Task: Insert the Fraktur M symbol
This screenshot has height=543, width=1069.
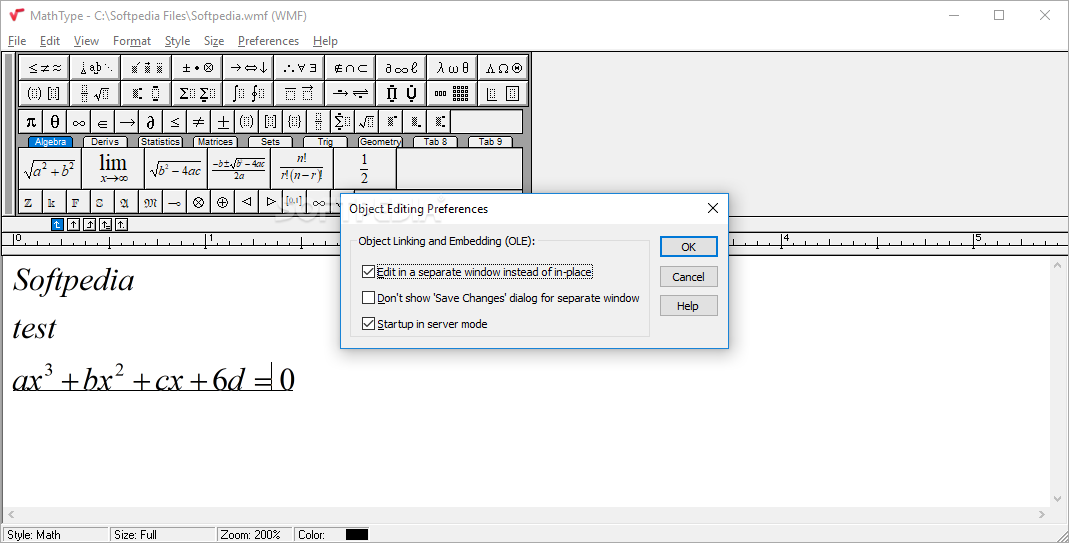Action: tap(150, 203)
